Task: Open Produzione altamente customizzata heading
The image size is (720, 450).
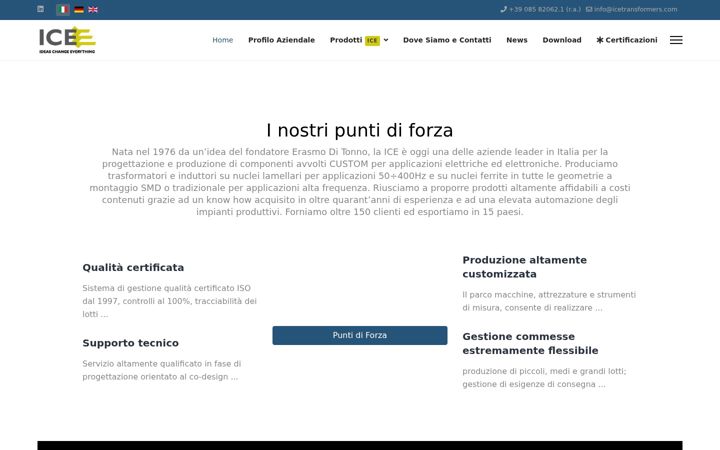Action: (524, 267)
